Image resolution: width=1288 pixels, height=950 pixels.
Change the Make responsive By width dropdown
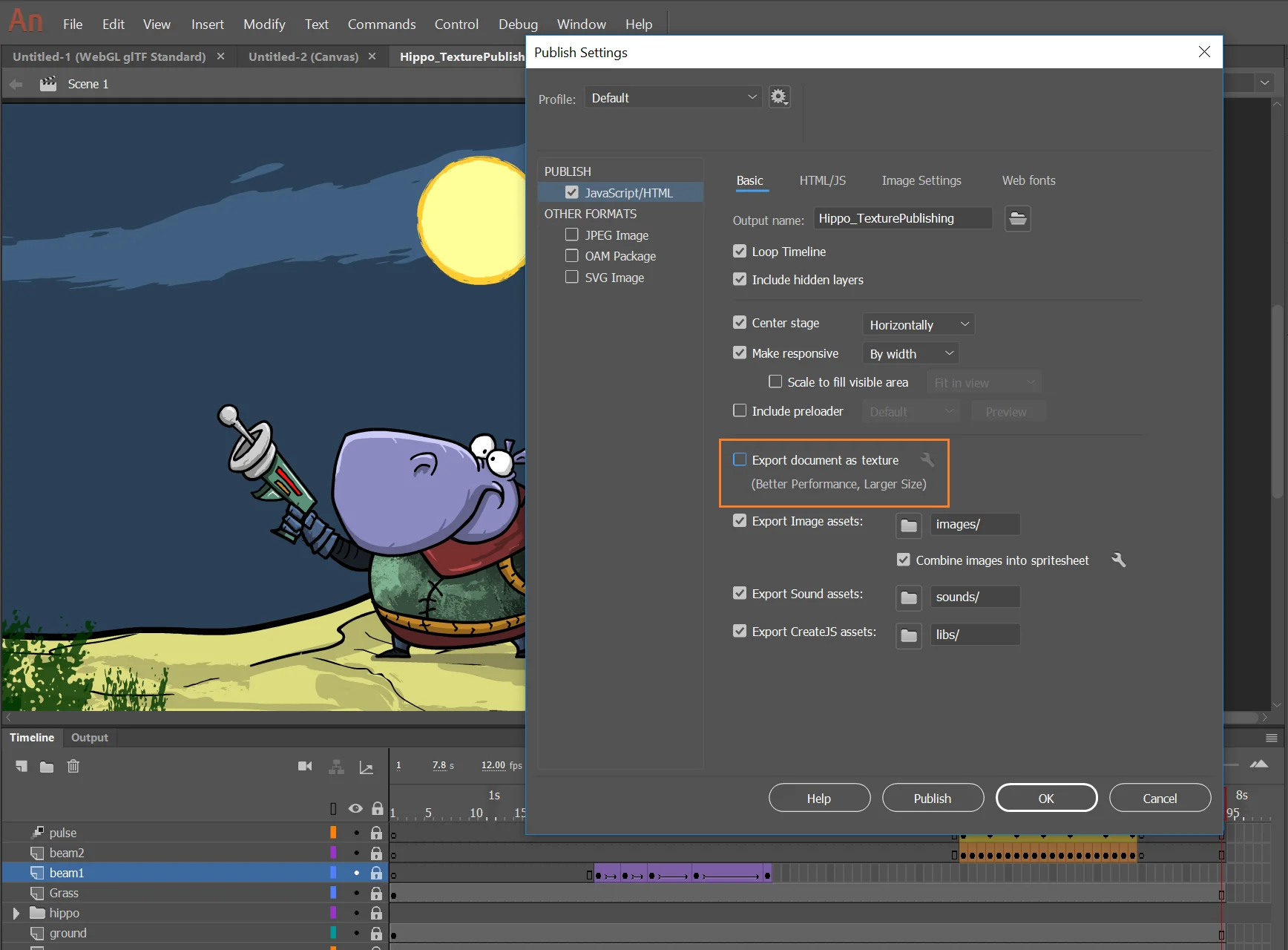coord(910,353)
